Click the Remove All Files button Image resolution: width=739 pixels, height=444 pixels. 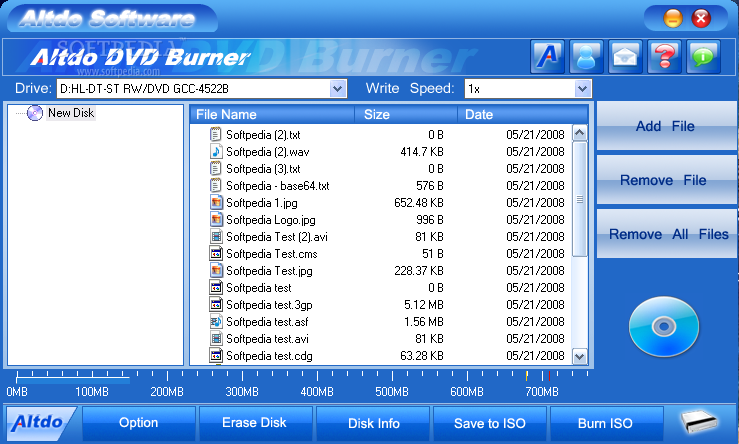[666, 234]
